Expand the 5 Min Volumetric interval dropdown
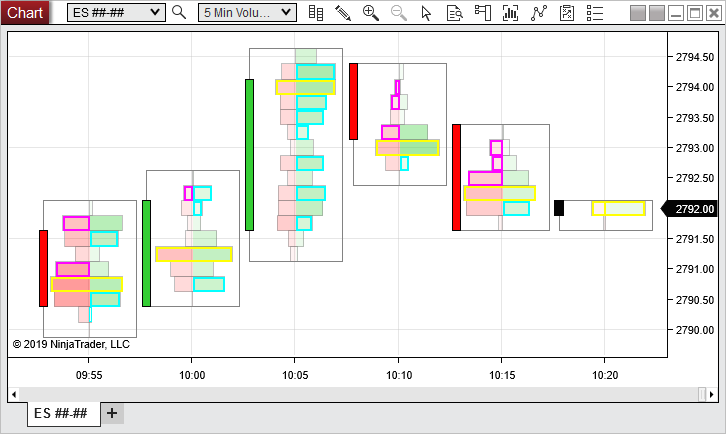The height and width of the screenshot is (434, 726). 247,12
